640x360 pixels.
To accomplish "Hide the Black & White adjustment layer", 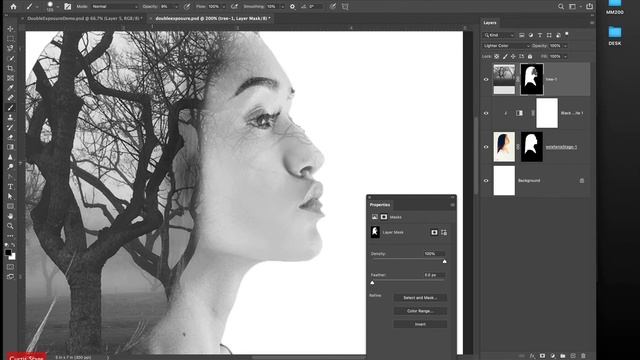I will [x=486, y=113].
